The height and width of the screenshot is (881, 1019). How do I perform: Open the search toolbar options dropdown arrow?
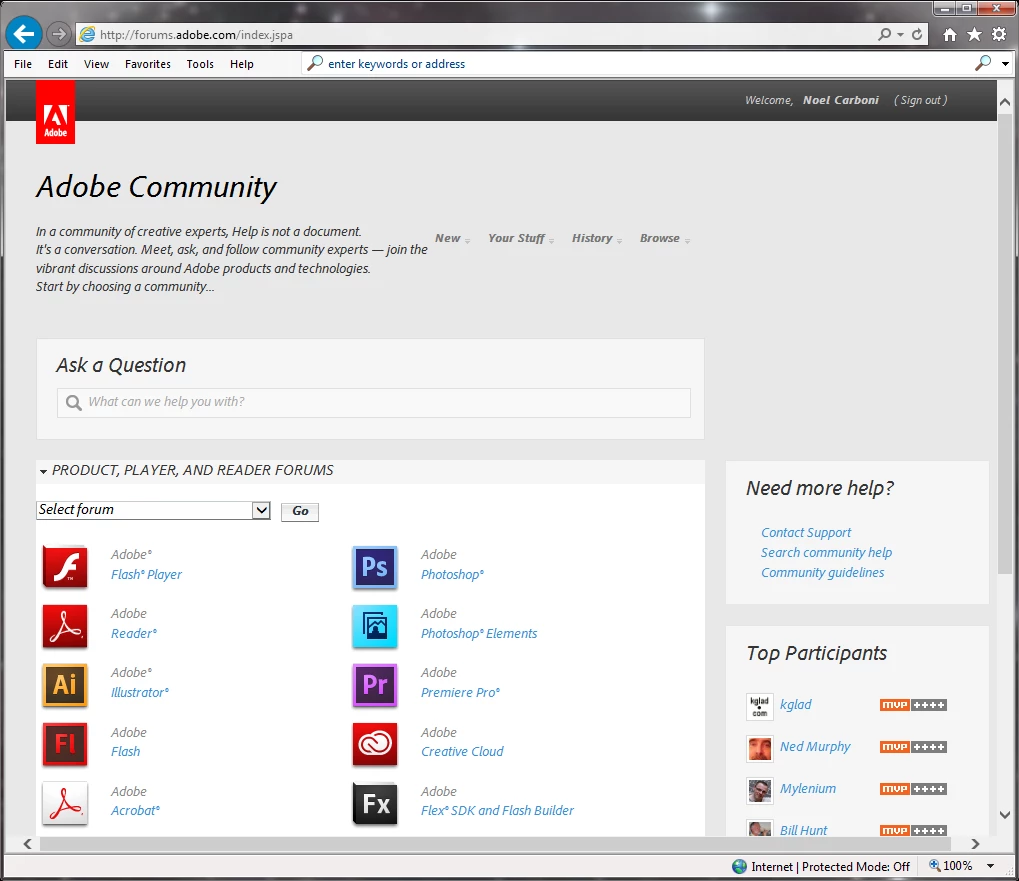coord(1005,64)
